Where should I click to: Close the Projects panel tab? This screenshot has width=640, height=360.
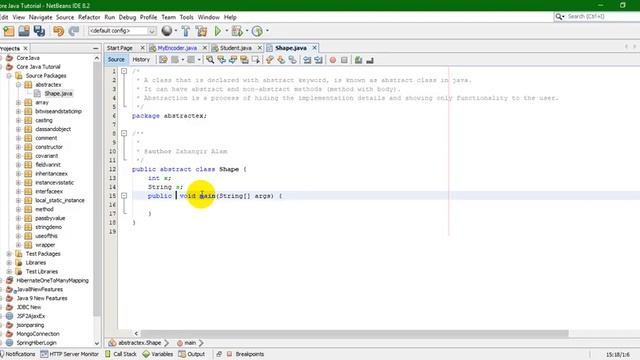[25, 48]
